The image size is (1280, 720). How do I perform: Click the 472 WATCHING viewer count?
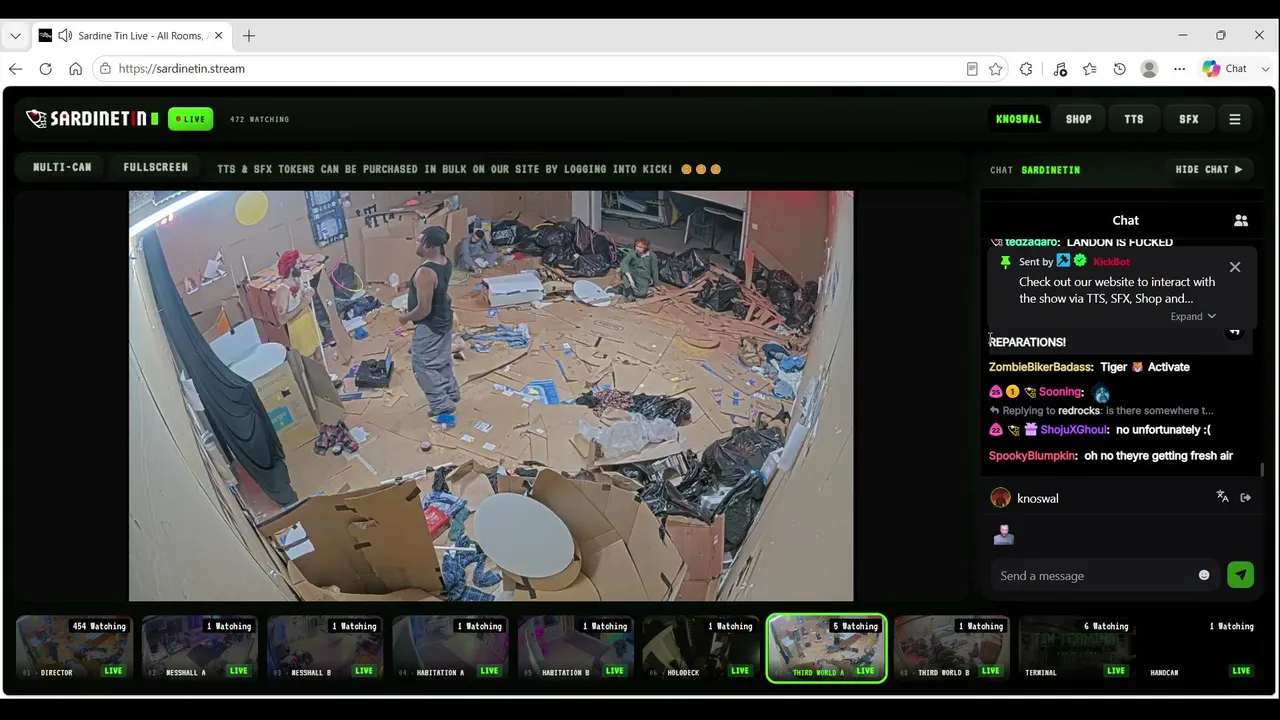click(259, 119)
